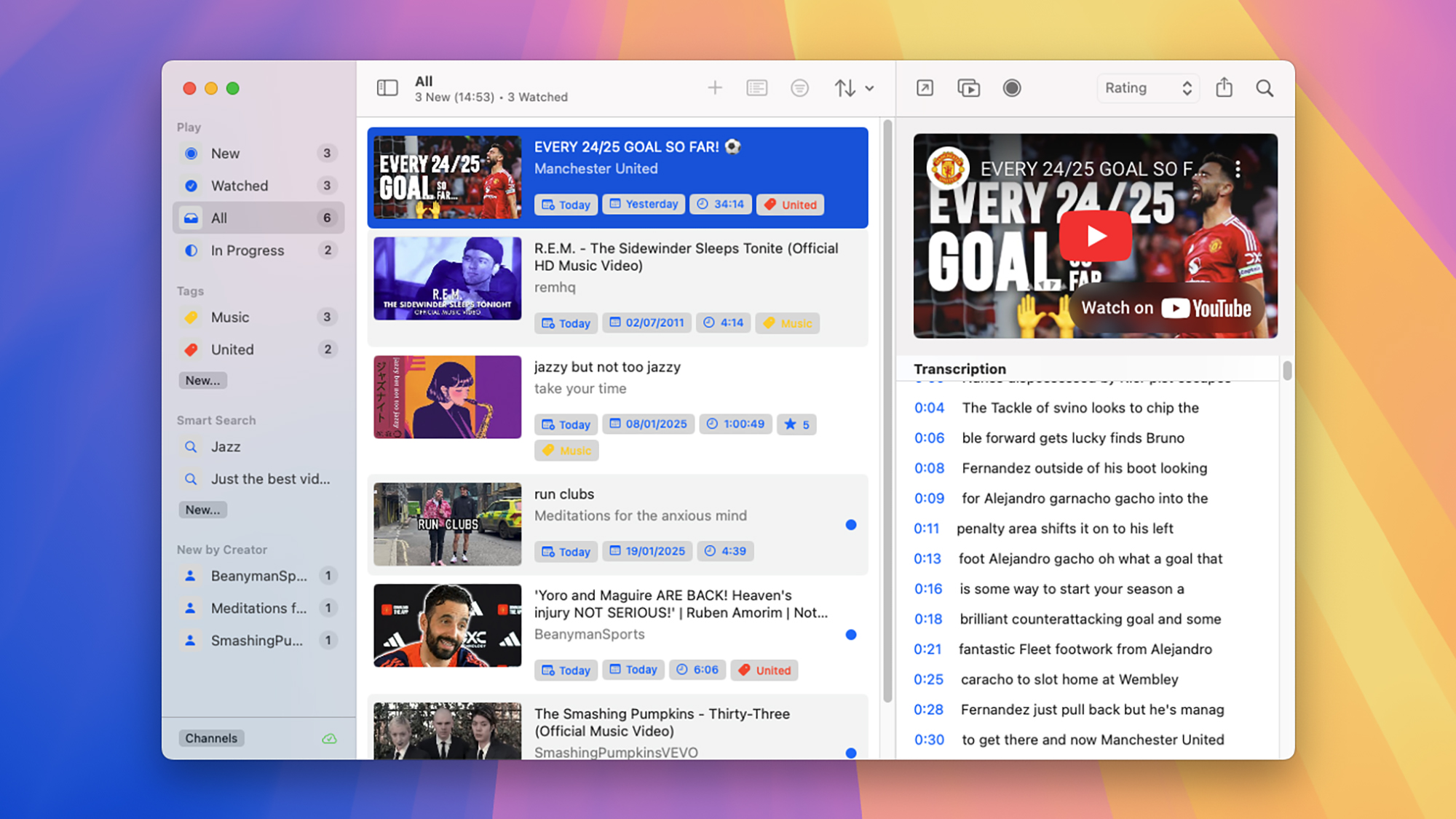Image resolution: width=1456 pixels, height=819 pixels.
Task: Click the Channels button
Action: (211, 738)
